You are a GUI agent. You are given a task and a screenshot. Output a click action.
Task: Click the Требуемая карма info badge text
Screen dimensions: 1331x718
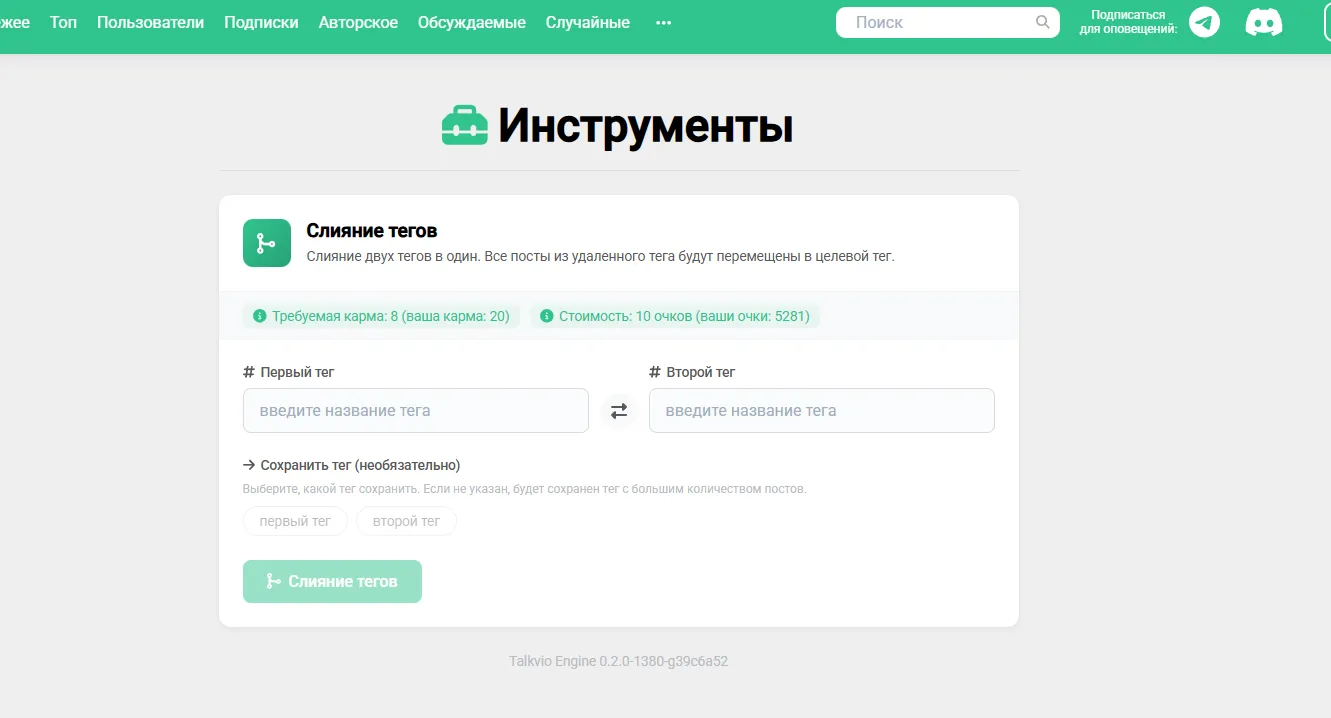click(x=391, y=316)
